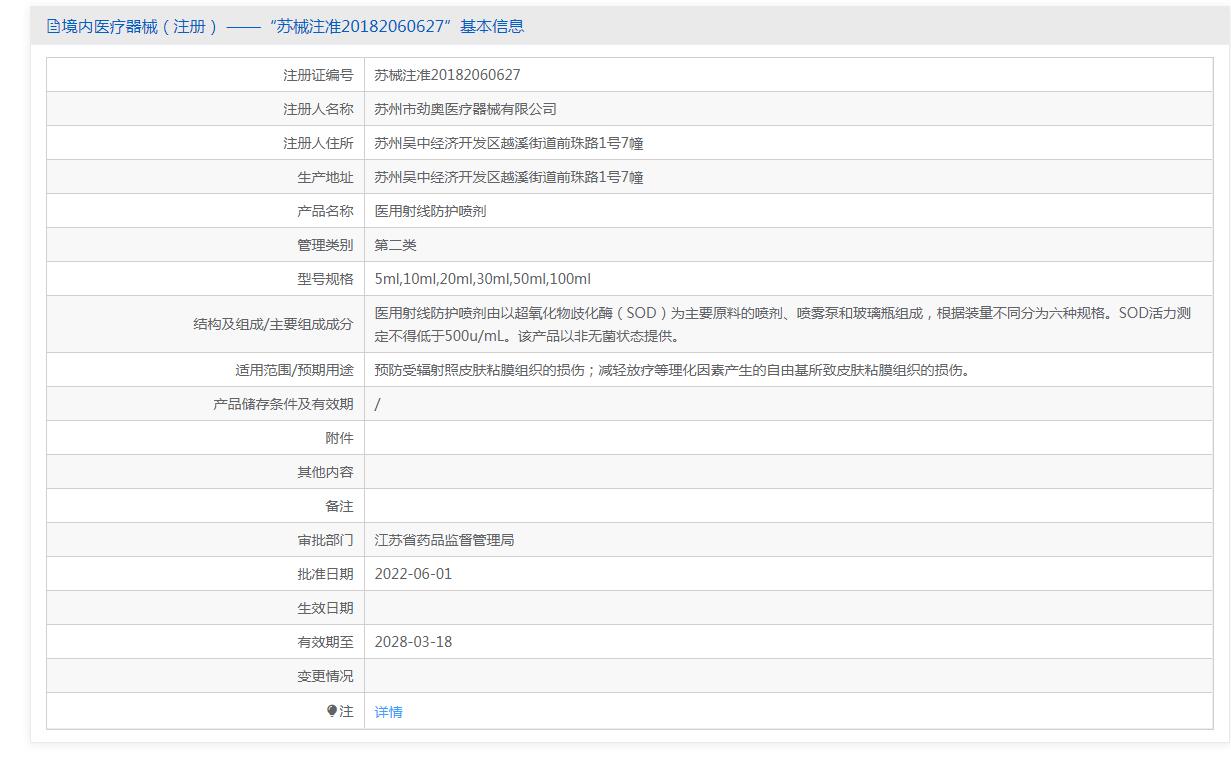Click the 变更情况 row label
The image size is (1231, 759).
point(325,676)
